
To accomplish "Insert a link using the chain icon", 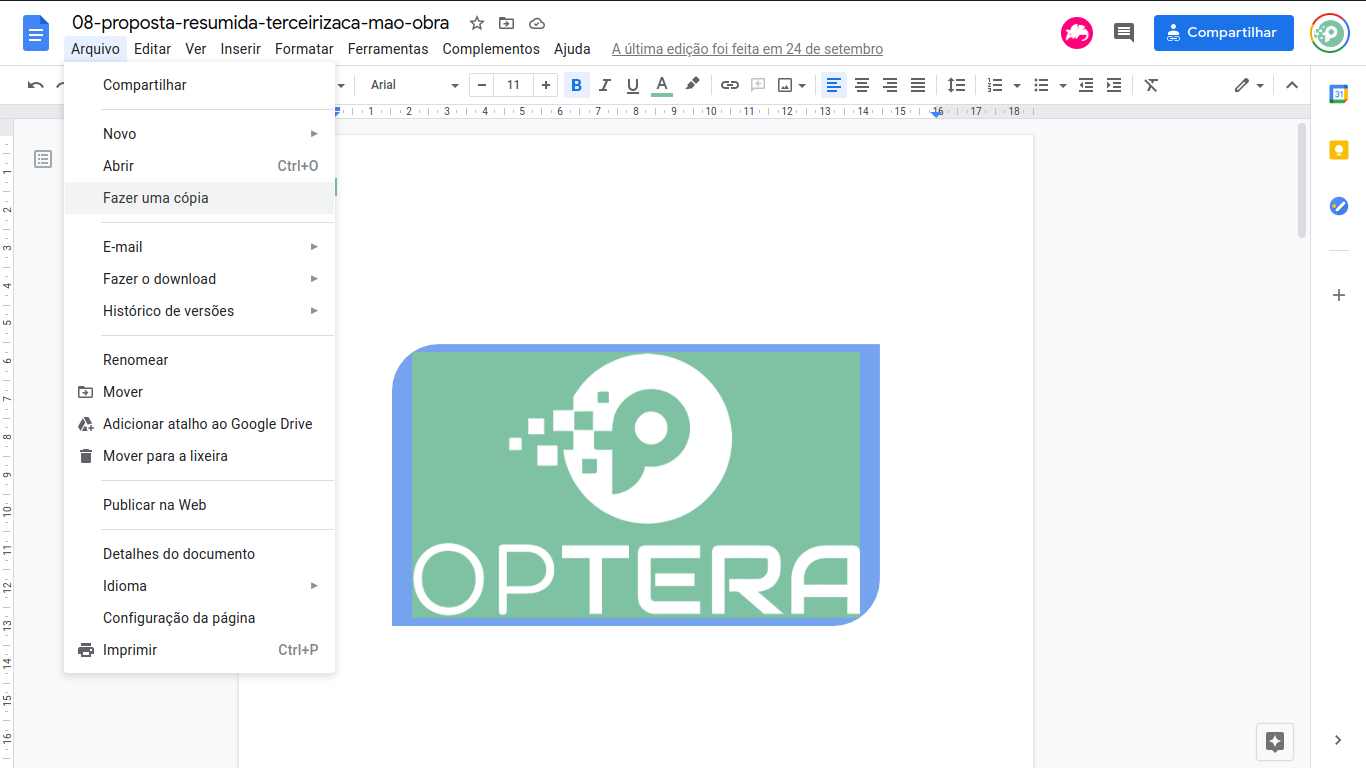I will (x=730, y=85).
